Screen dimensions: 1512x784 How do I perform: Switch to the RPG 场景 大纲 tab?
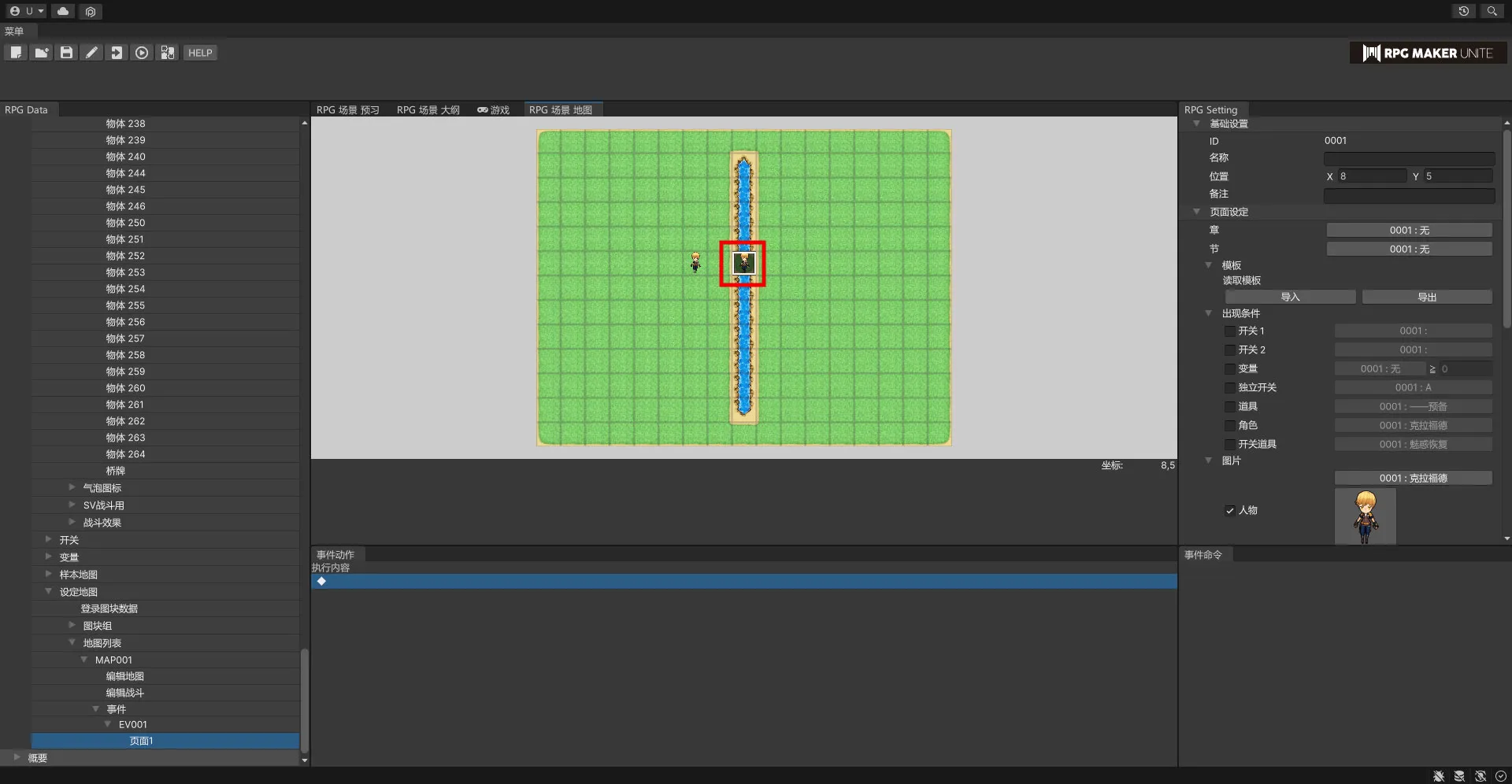point(428,110)
